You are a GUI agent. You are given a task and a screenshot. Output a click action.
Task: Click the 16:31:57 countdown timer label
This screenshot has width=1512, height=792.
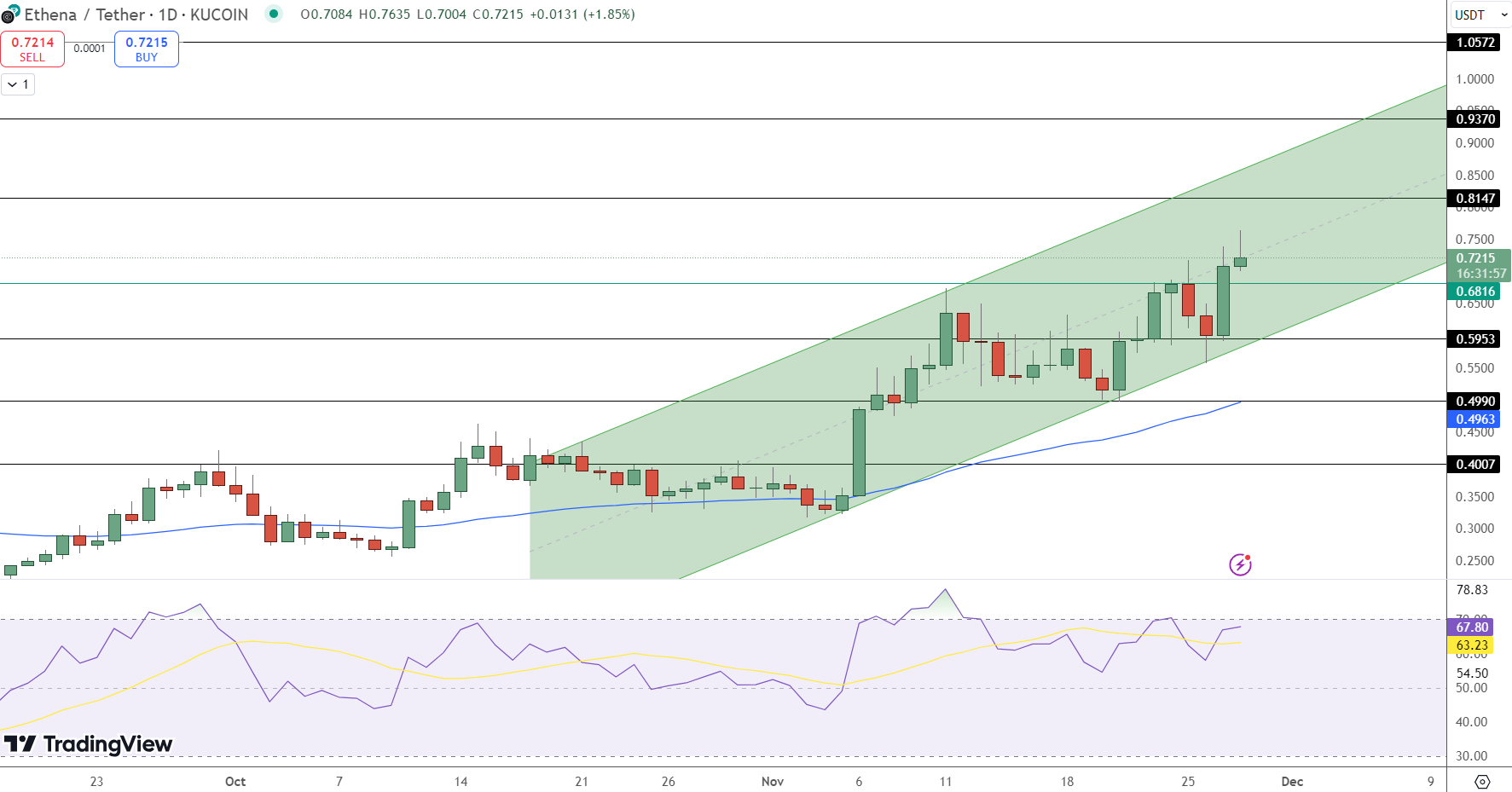tap(1480, 274)
